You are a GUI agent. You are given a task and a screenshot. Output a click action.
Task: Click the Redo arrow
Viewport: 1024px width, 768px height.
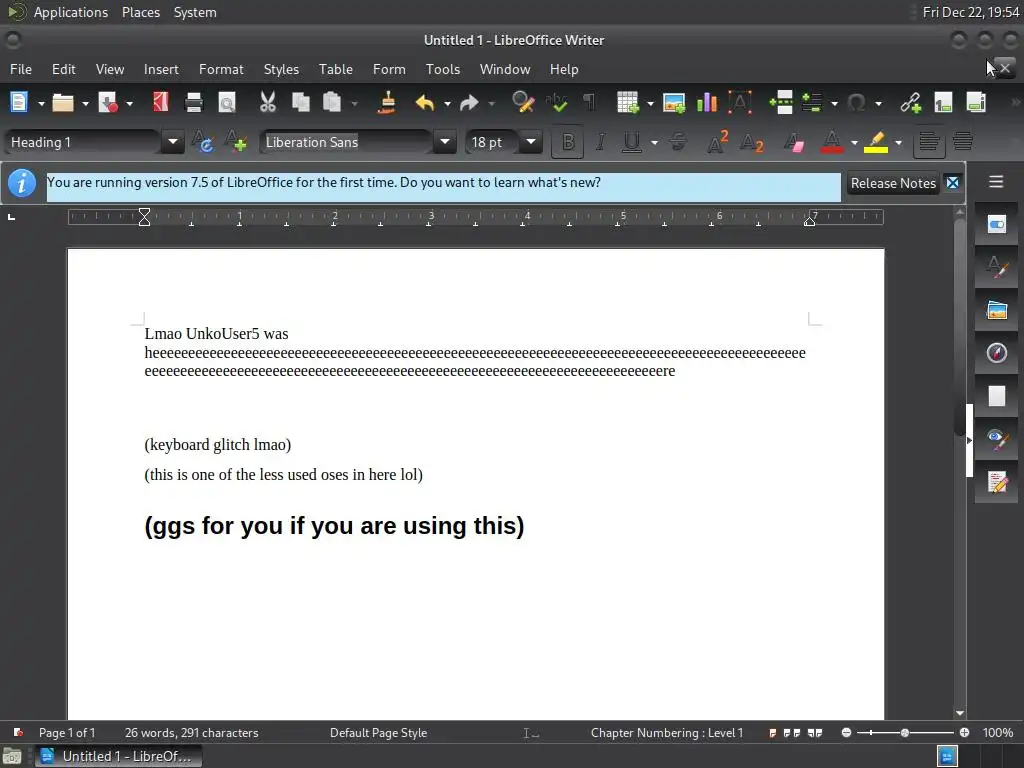pos(469,103)
